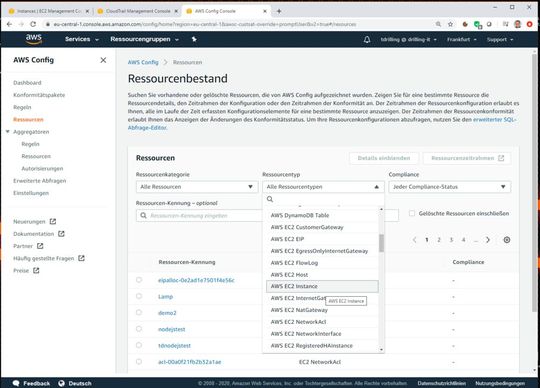Click the red browser extension icon

pyautogui.click(x=530, y=24)
